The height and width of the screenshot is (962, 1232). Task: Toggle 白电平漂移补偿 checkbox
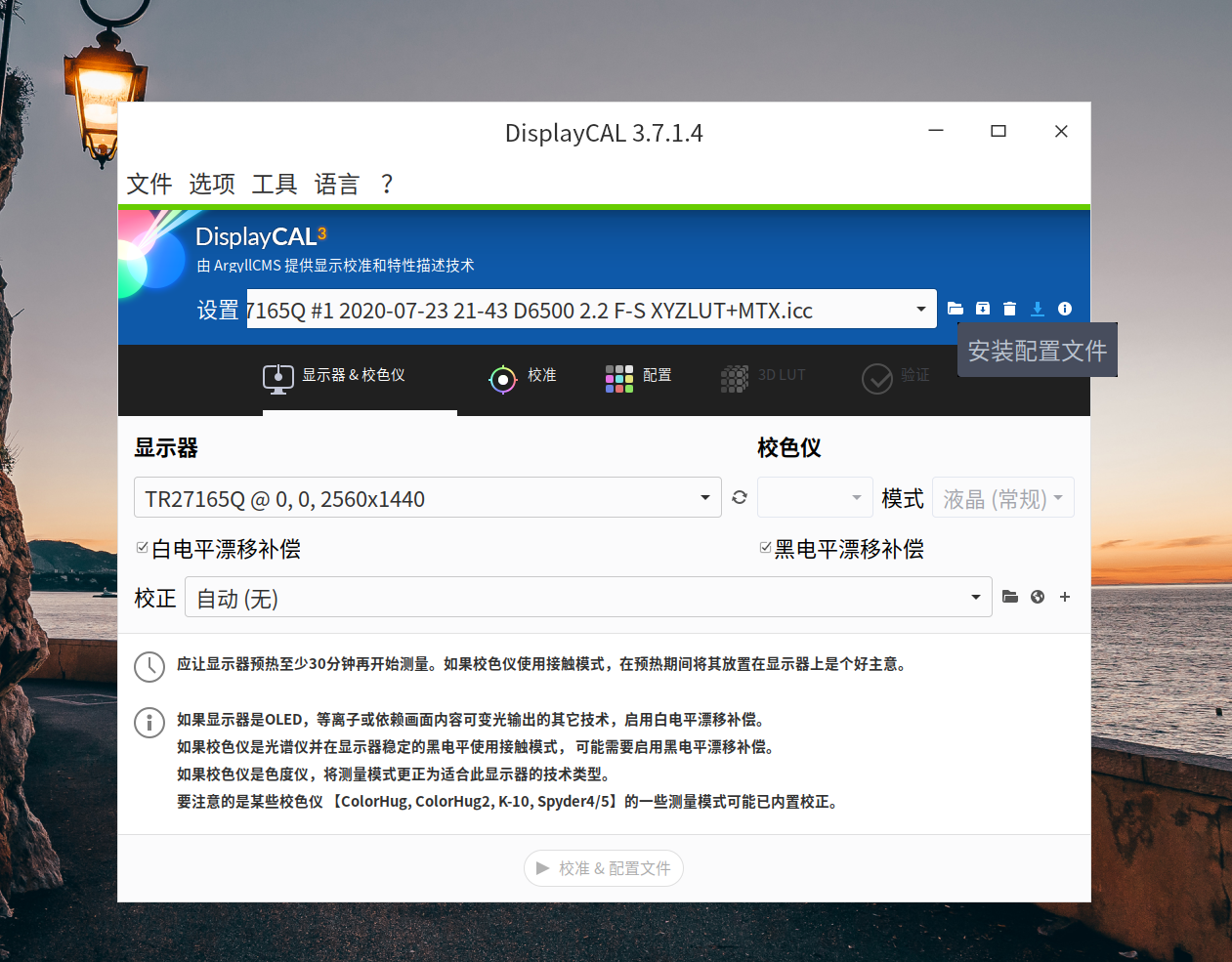tap(142, 548)
